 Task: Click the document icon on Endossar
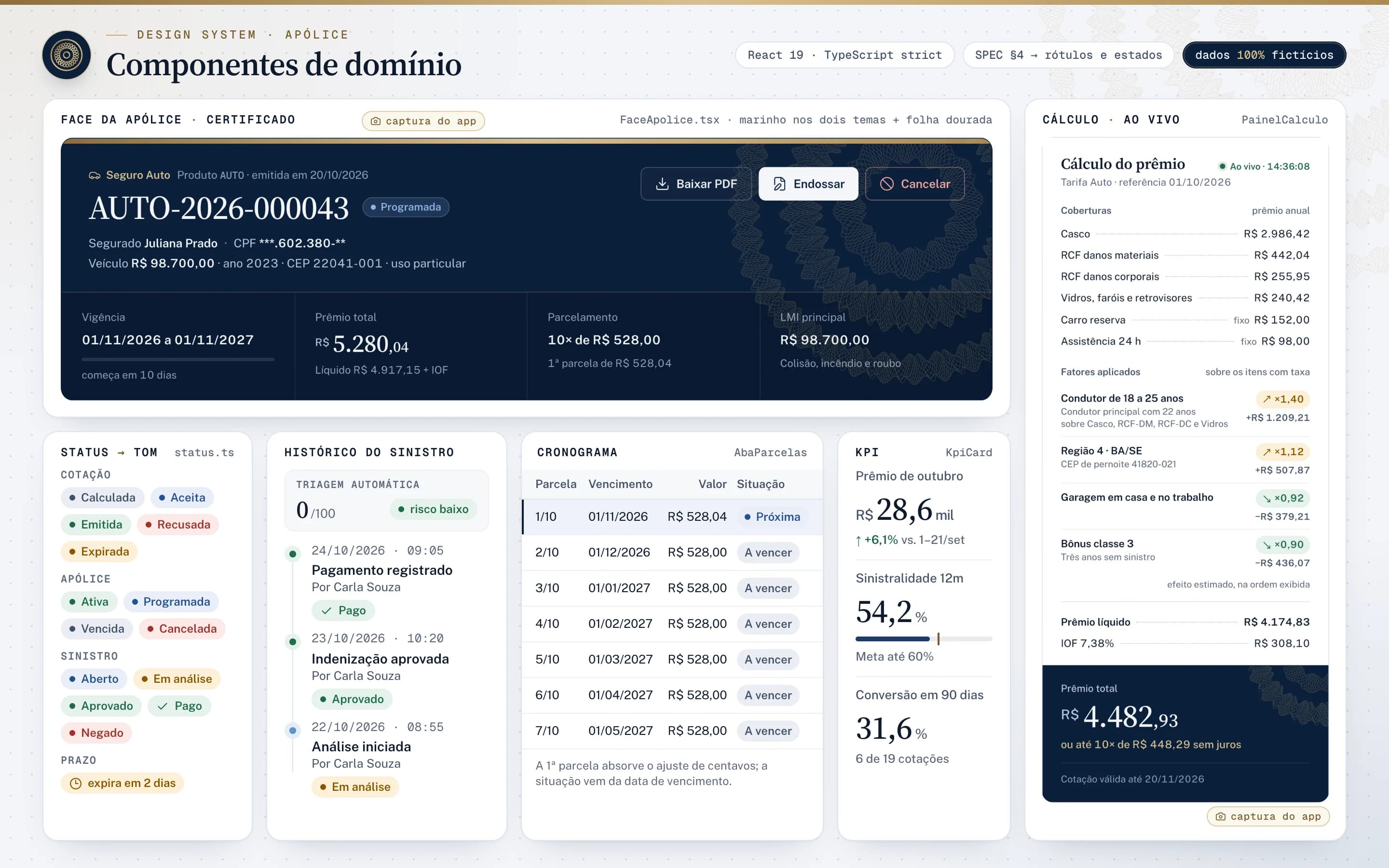point(779,184)
